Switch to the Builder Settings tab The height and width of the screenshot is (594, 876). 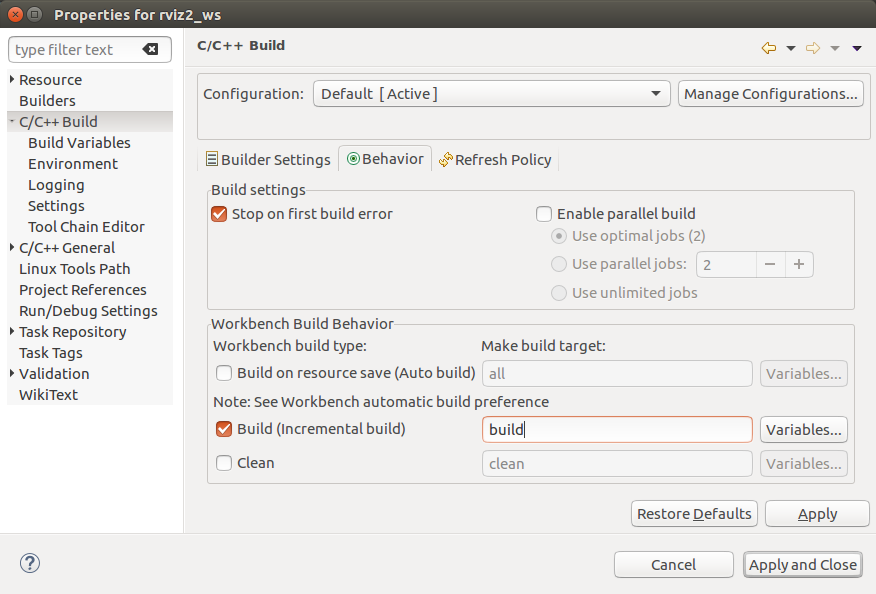click(267, 160)
